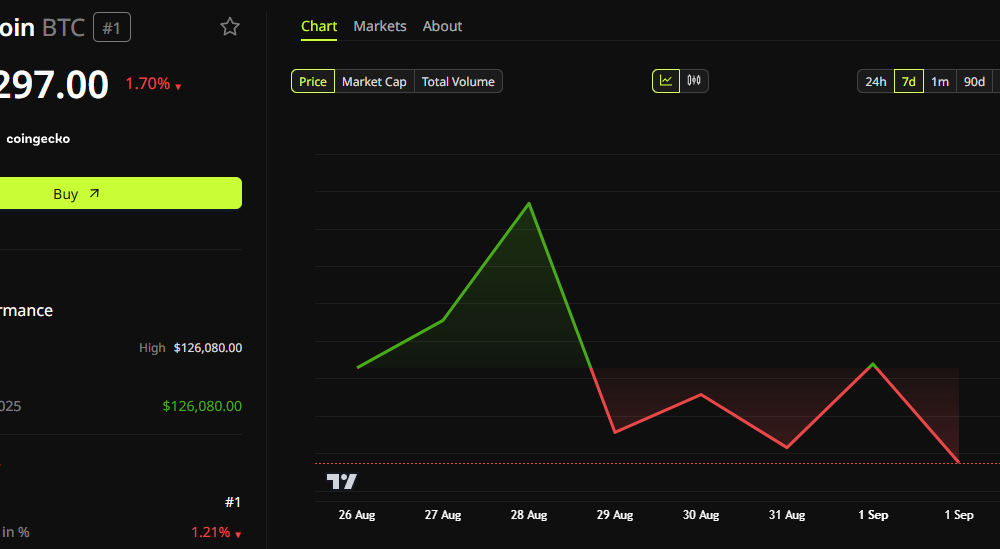Open the Markets tab
Viewport: 1000px width, 549px height.
[379, 26]
